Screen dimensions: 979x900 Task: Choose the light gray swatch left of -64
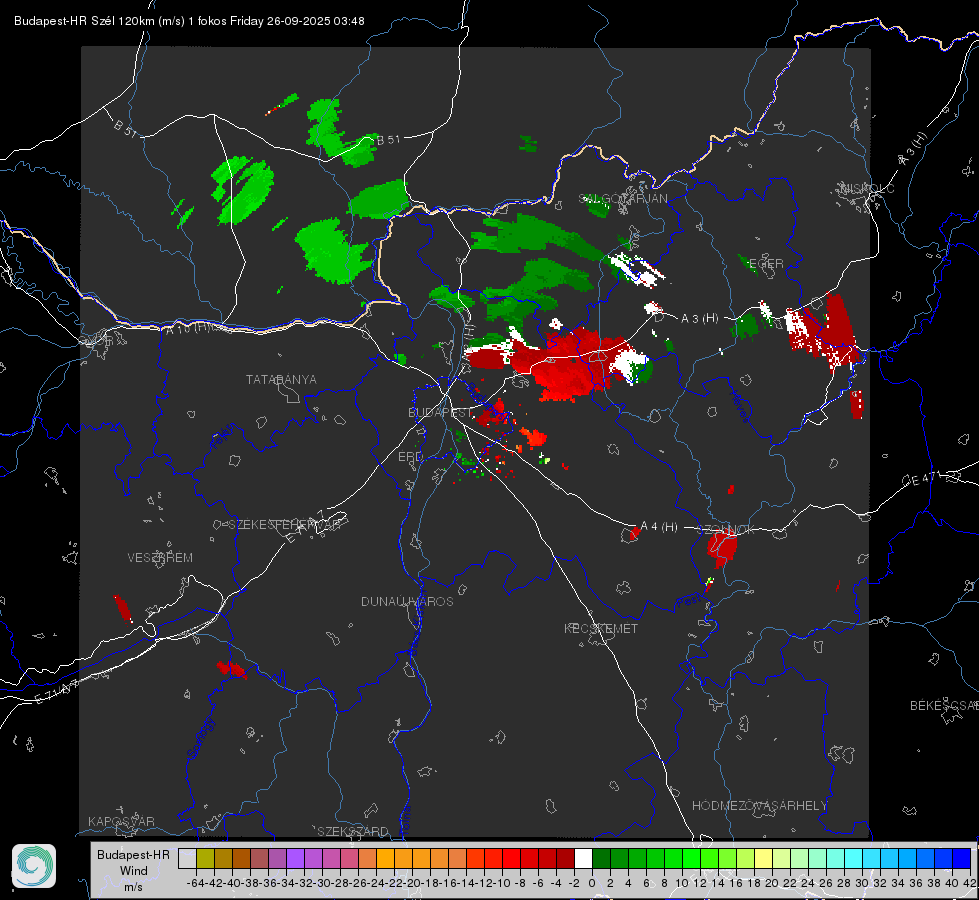(x=187, y=858)
